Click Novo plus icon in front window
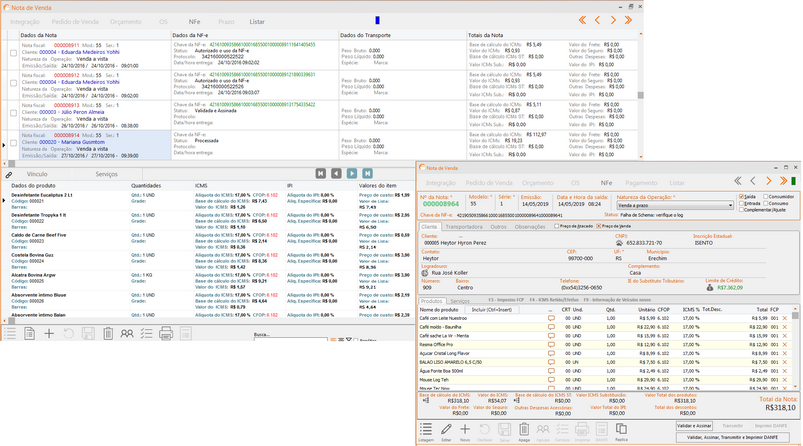This screenshot has height=446, width=803. tap(465, 429)
